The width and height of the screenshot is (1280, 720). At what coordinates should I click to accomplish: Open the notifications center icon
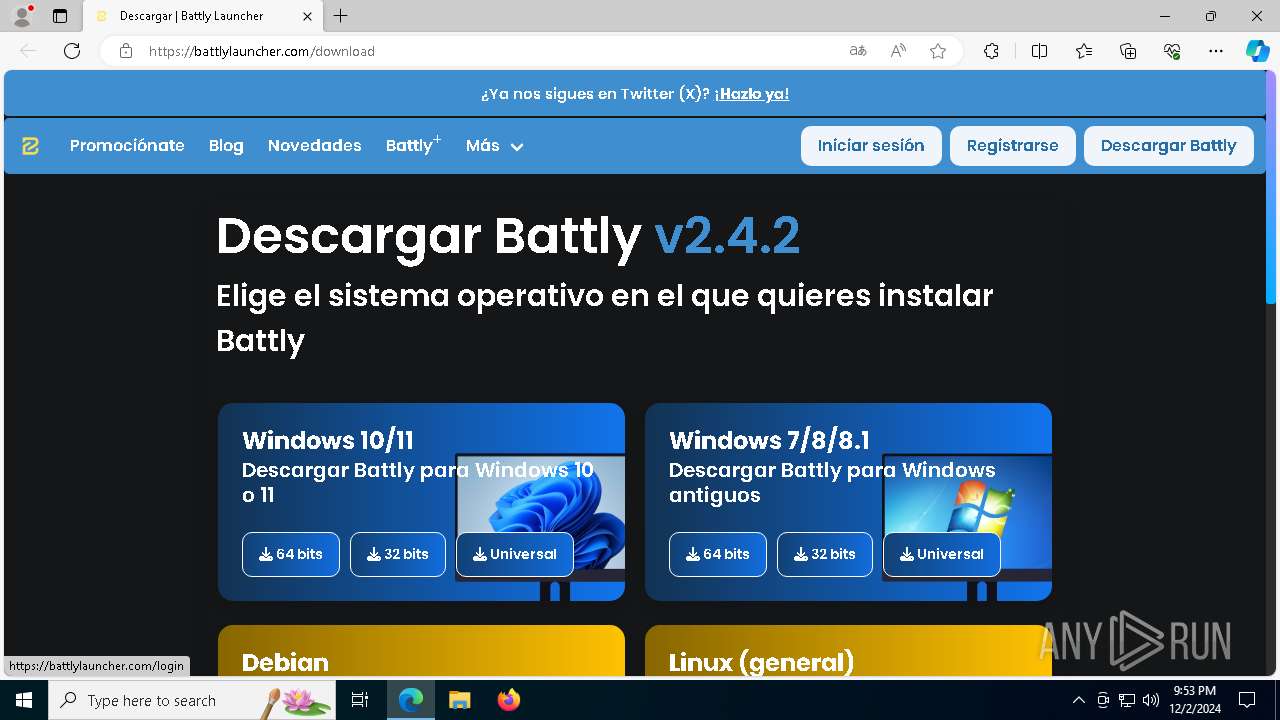(x=1247, y=700)
